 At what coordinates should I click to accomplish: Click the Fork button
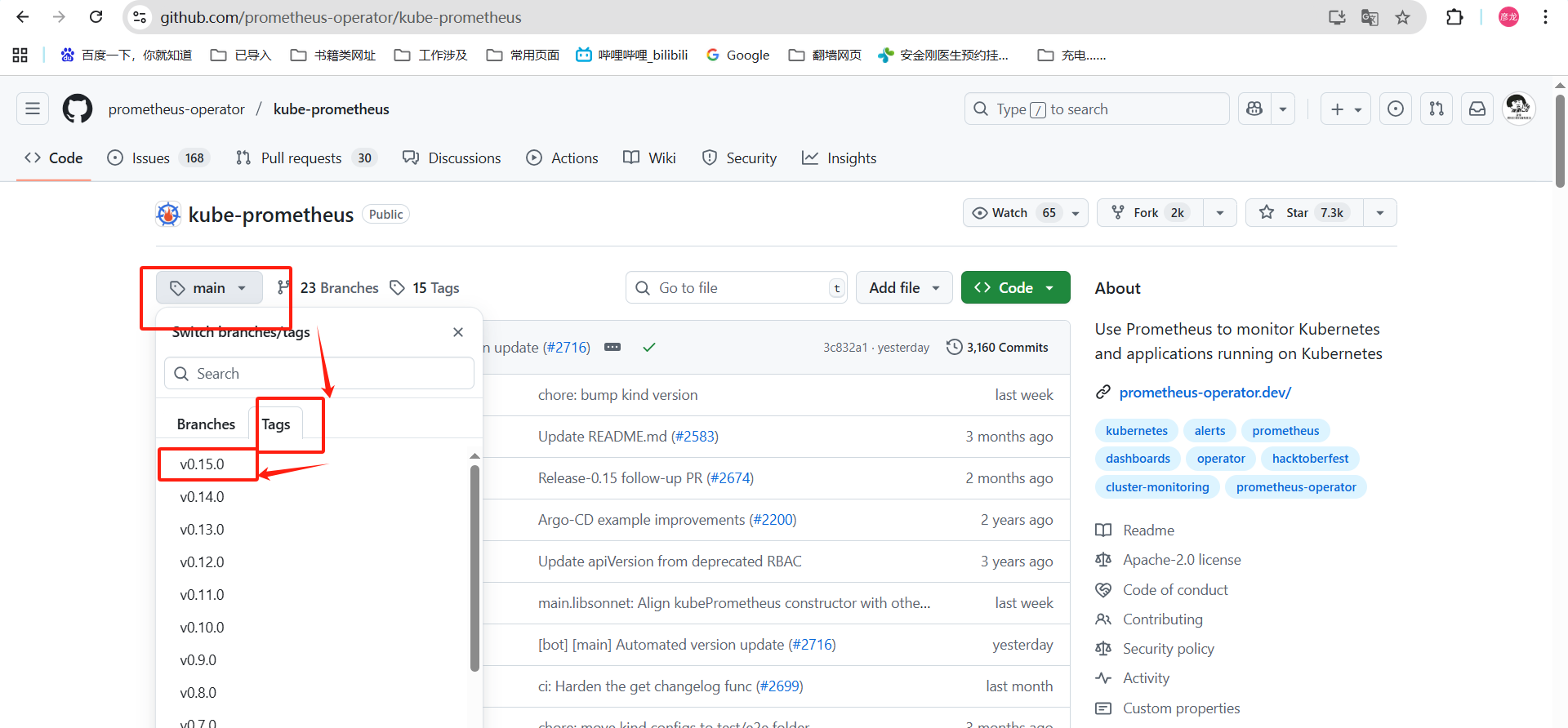(1151, 213)
